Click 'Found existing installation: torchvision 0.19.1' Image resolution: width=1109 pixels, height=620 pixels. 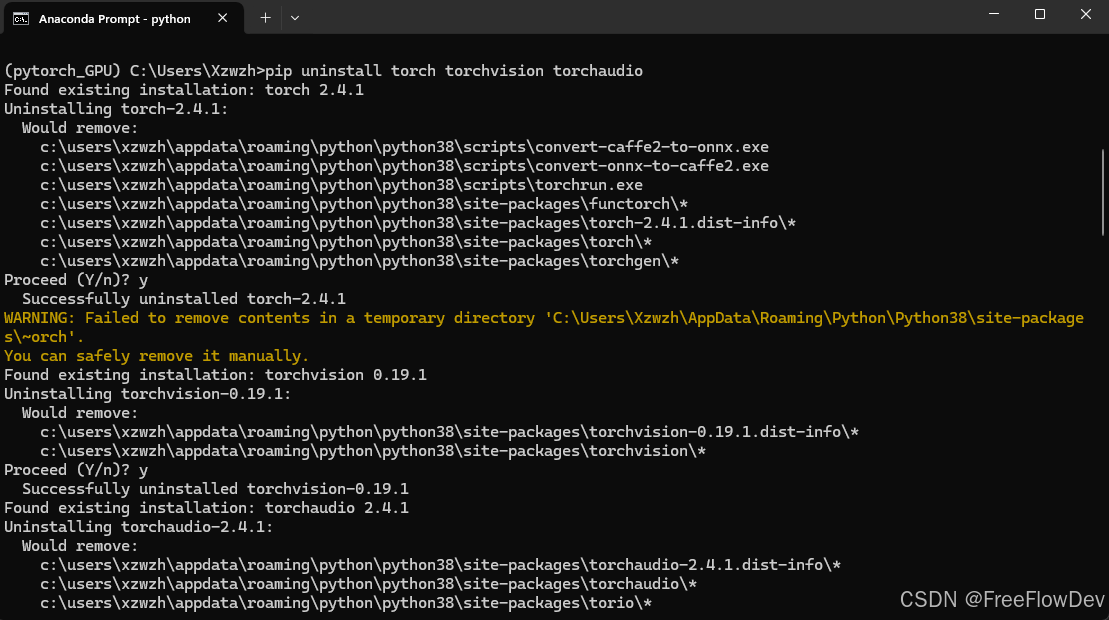215,375
